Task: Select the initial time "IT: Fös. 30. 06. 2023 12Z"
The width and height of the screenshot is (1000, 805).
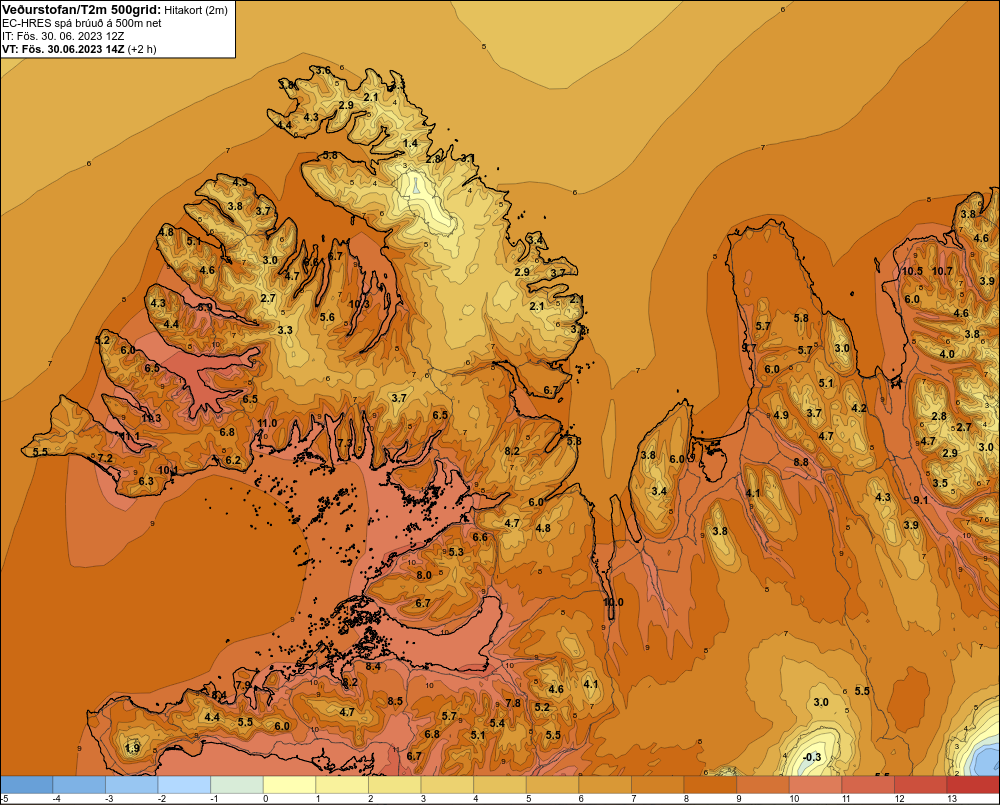Action: pos(63,36)
